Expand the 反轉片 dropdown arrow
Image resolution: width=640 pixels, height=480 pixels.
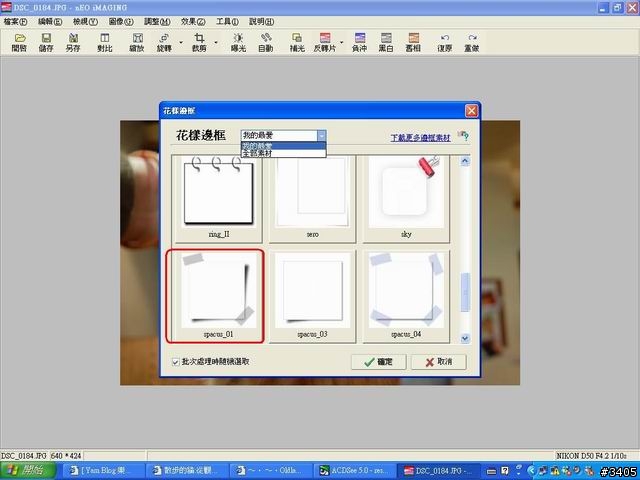tap(342, 42)
